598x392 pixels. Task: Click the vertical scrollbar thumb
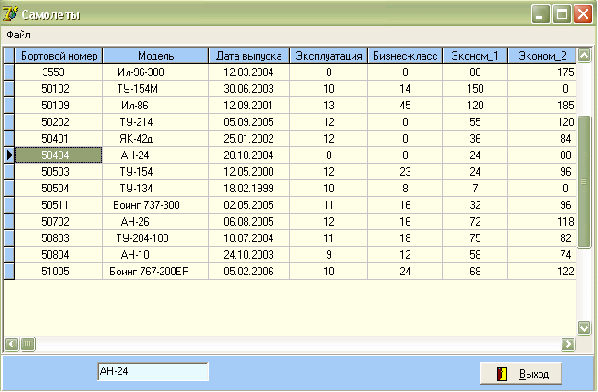[584, 182]
